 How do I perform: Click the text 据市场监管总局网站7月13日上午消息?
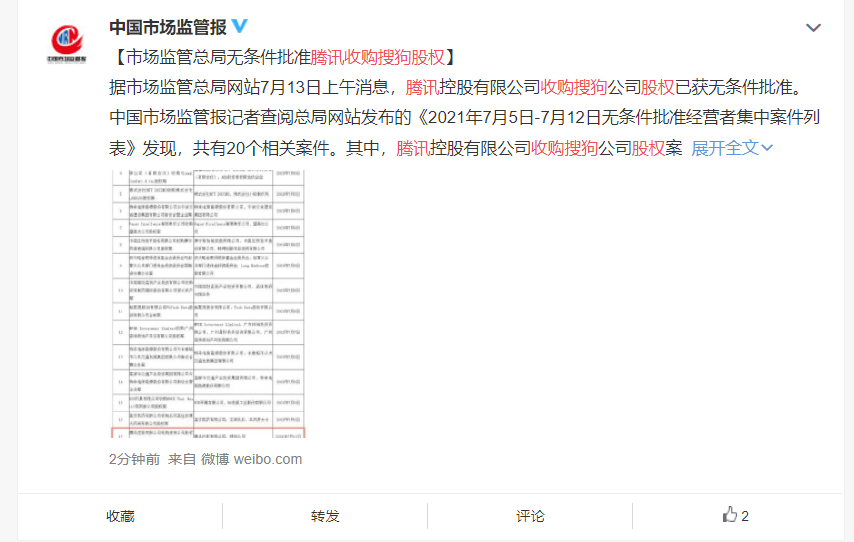(x=248, y=87)
